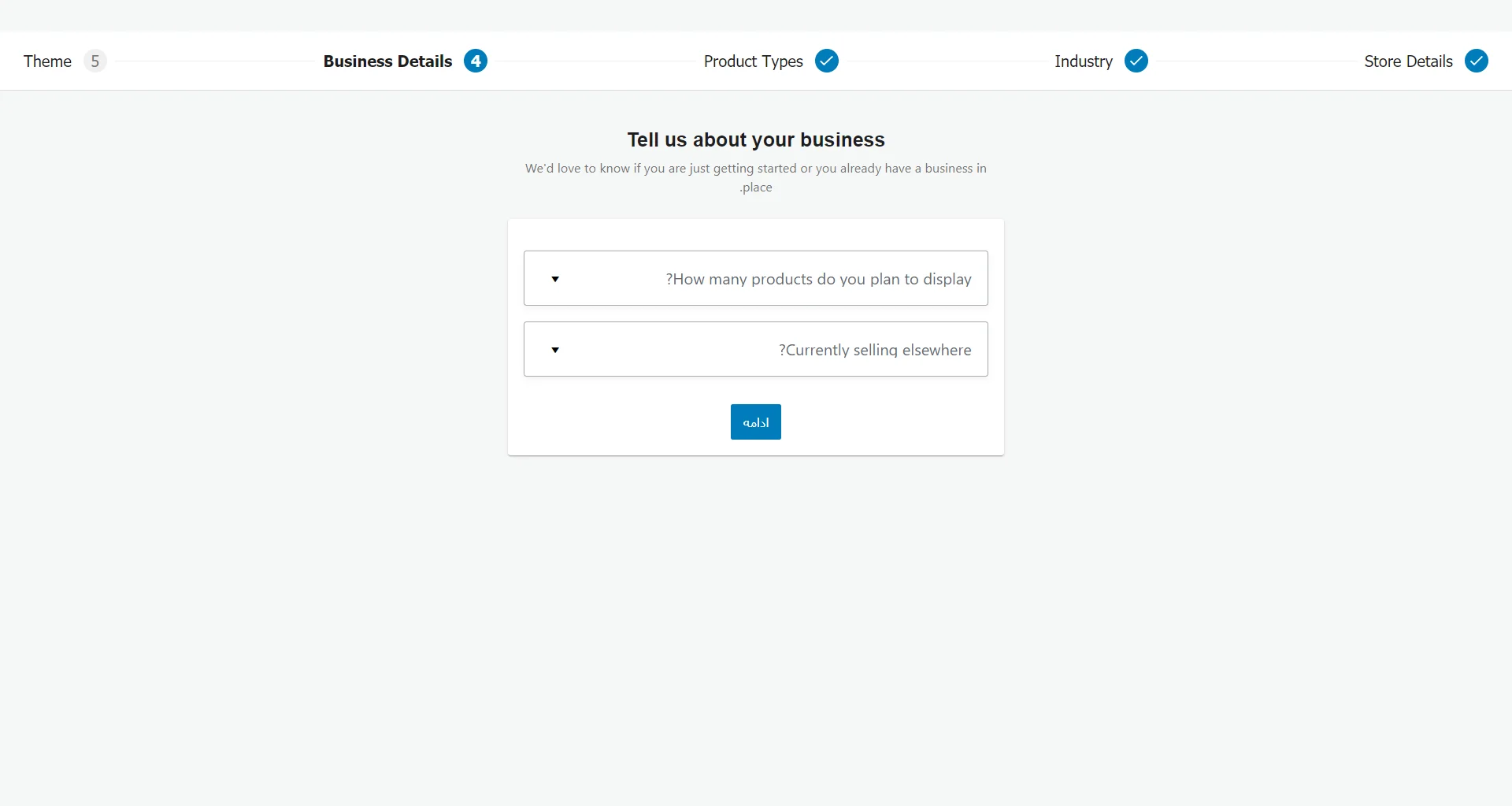Click the progress line between Theme and Business Details

click(x=214, y=61)
